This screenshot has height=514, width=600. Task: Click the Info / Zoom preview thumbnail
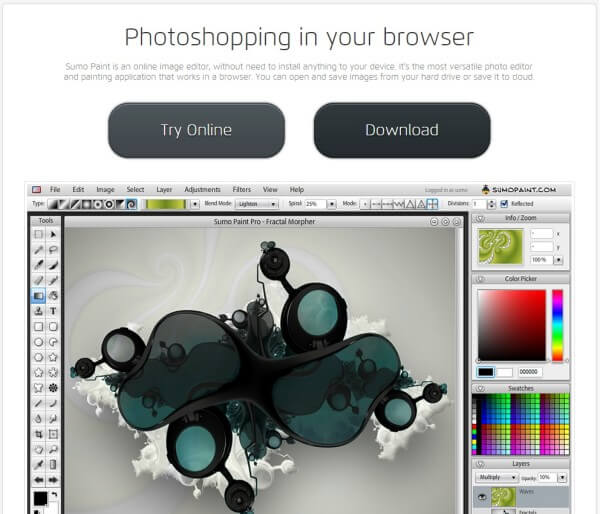click(500, 246)
